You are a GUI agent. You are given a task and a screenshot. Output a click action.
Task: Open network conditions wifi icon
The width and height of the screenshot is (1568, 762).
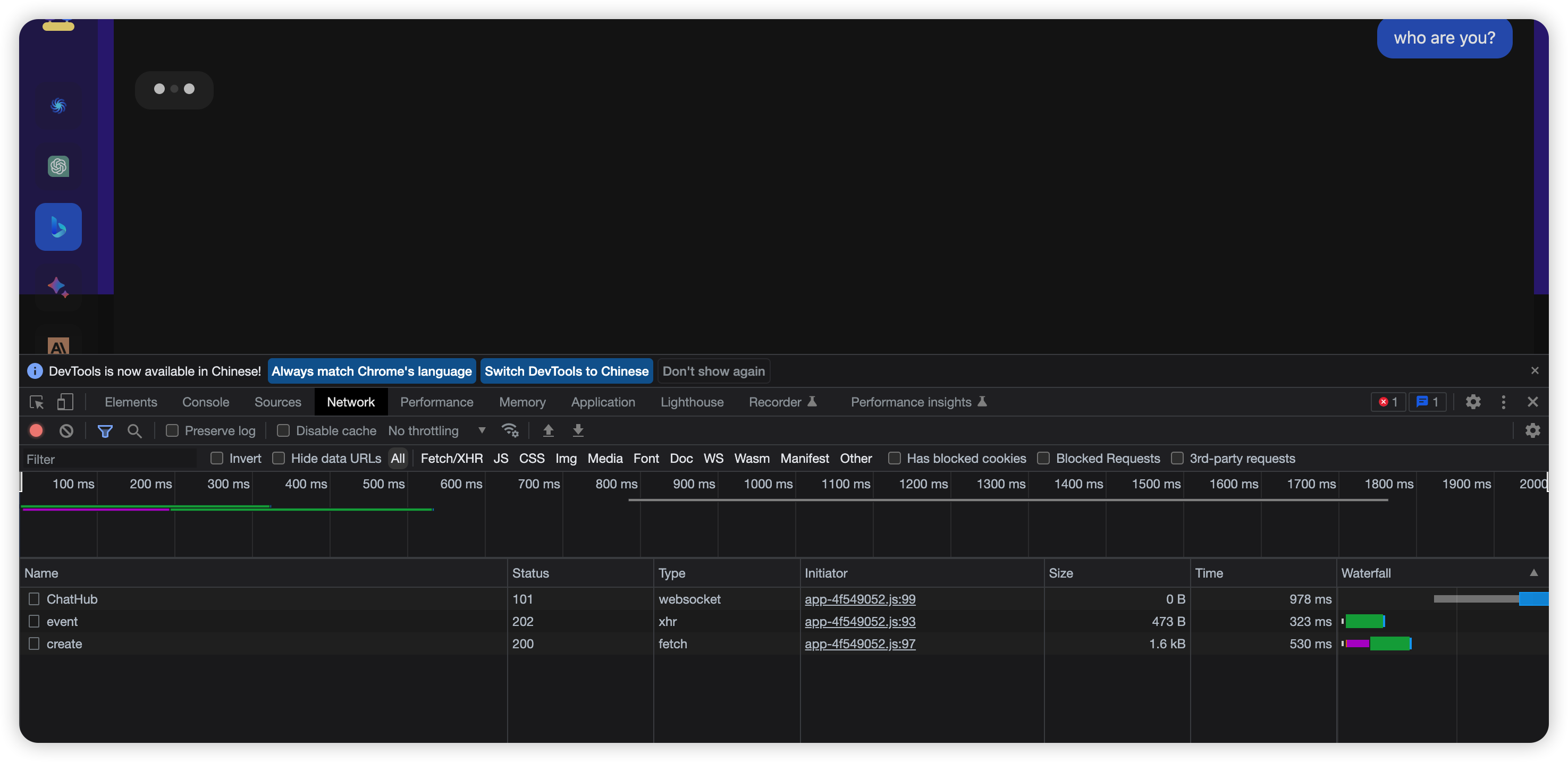coord(510,431)
